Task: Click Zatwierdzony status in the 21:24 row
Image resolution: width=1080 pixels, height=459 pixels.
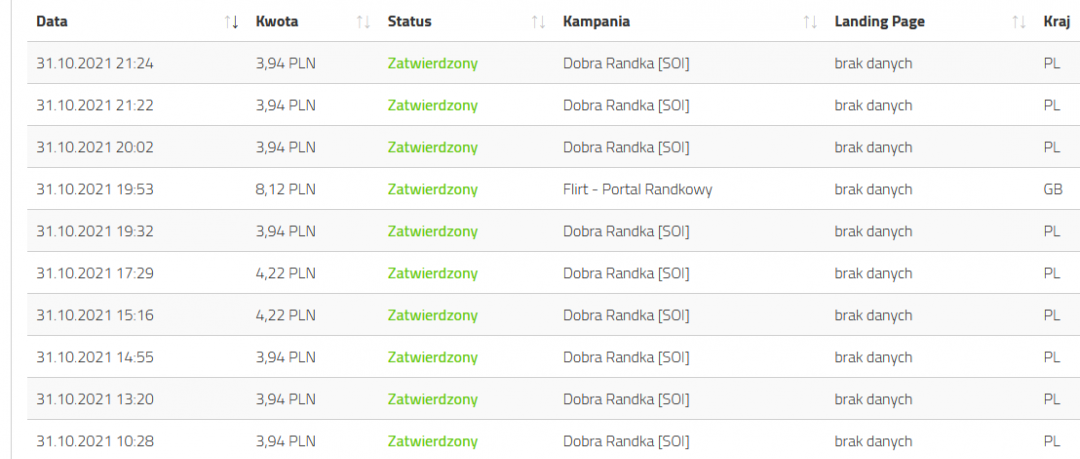Action: point(432,63)
